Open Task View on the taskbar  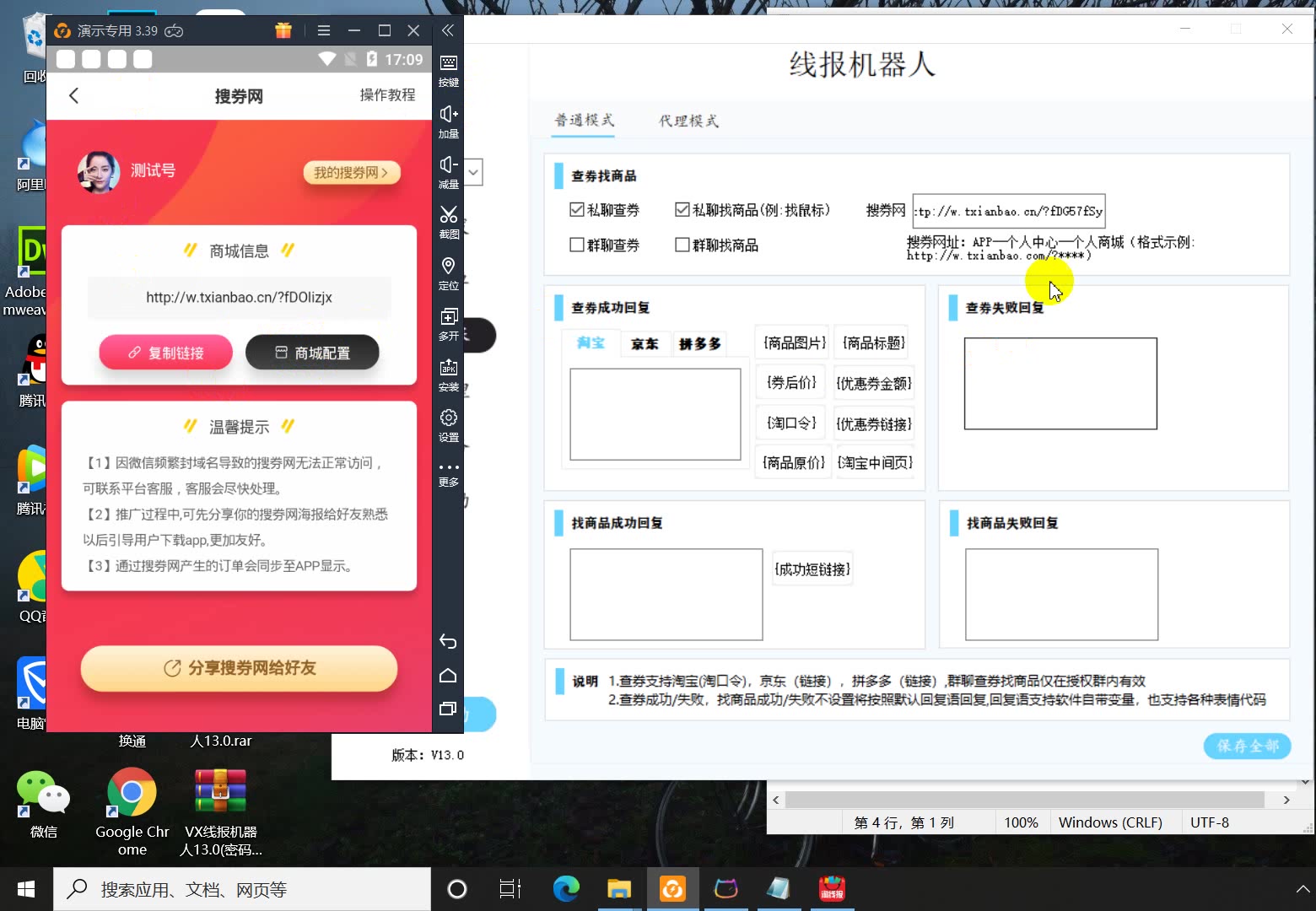pos(510,889)
